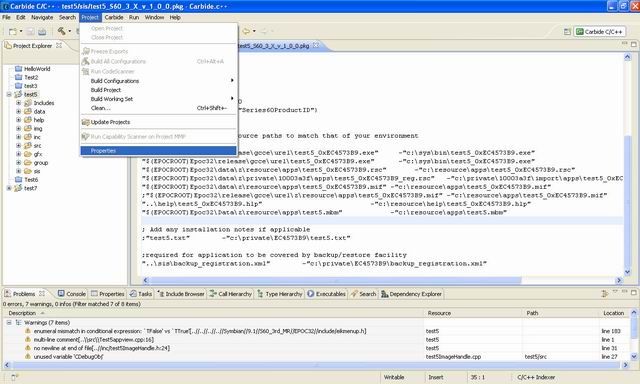Viewport: 640px width, 384px height.
Task: Select the HelloWorld project
Action: click(37, 69)
